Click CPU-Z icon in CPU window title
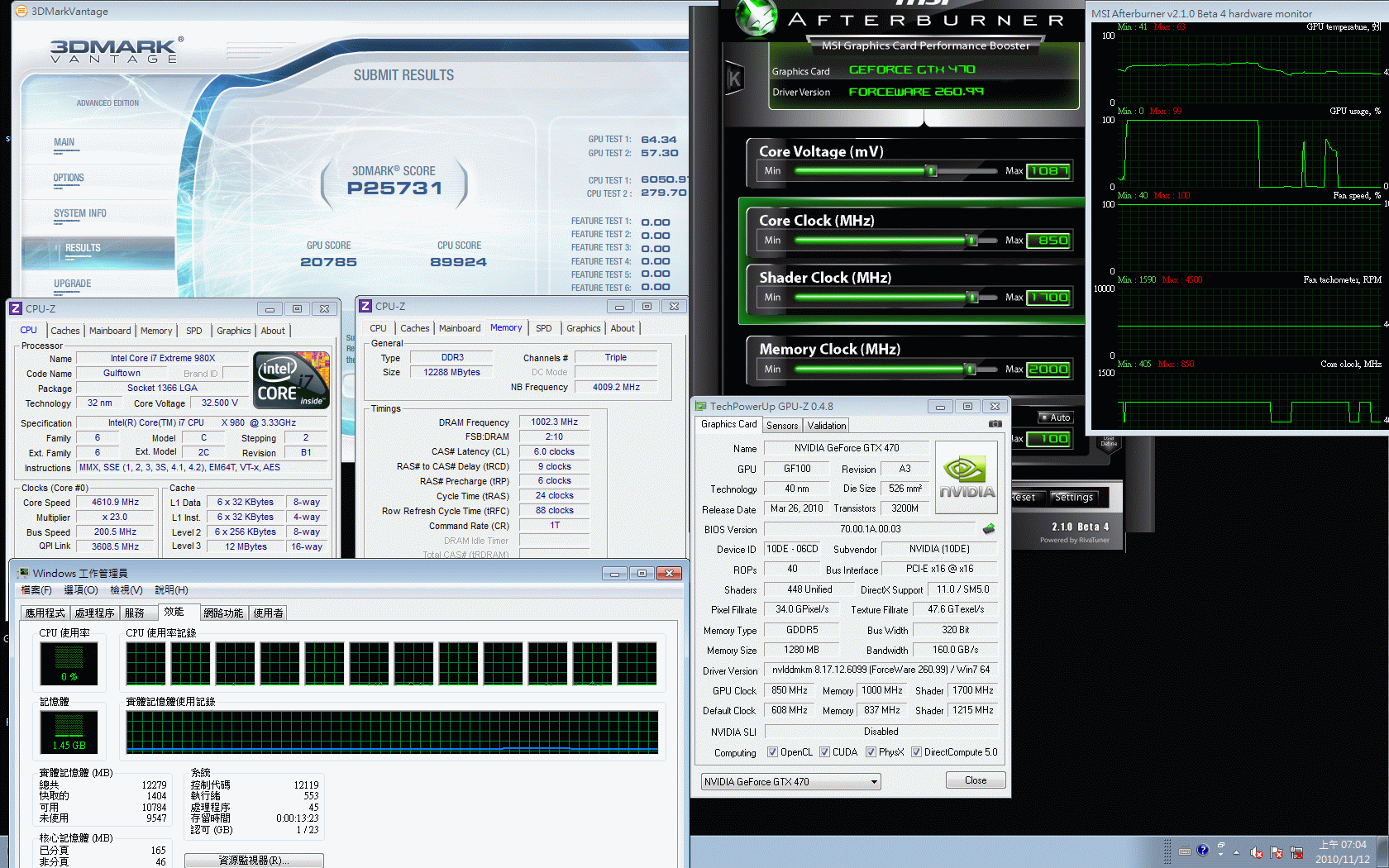 point(16,308)
